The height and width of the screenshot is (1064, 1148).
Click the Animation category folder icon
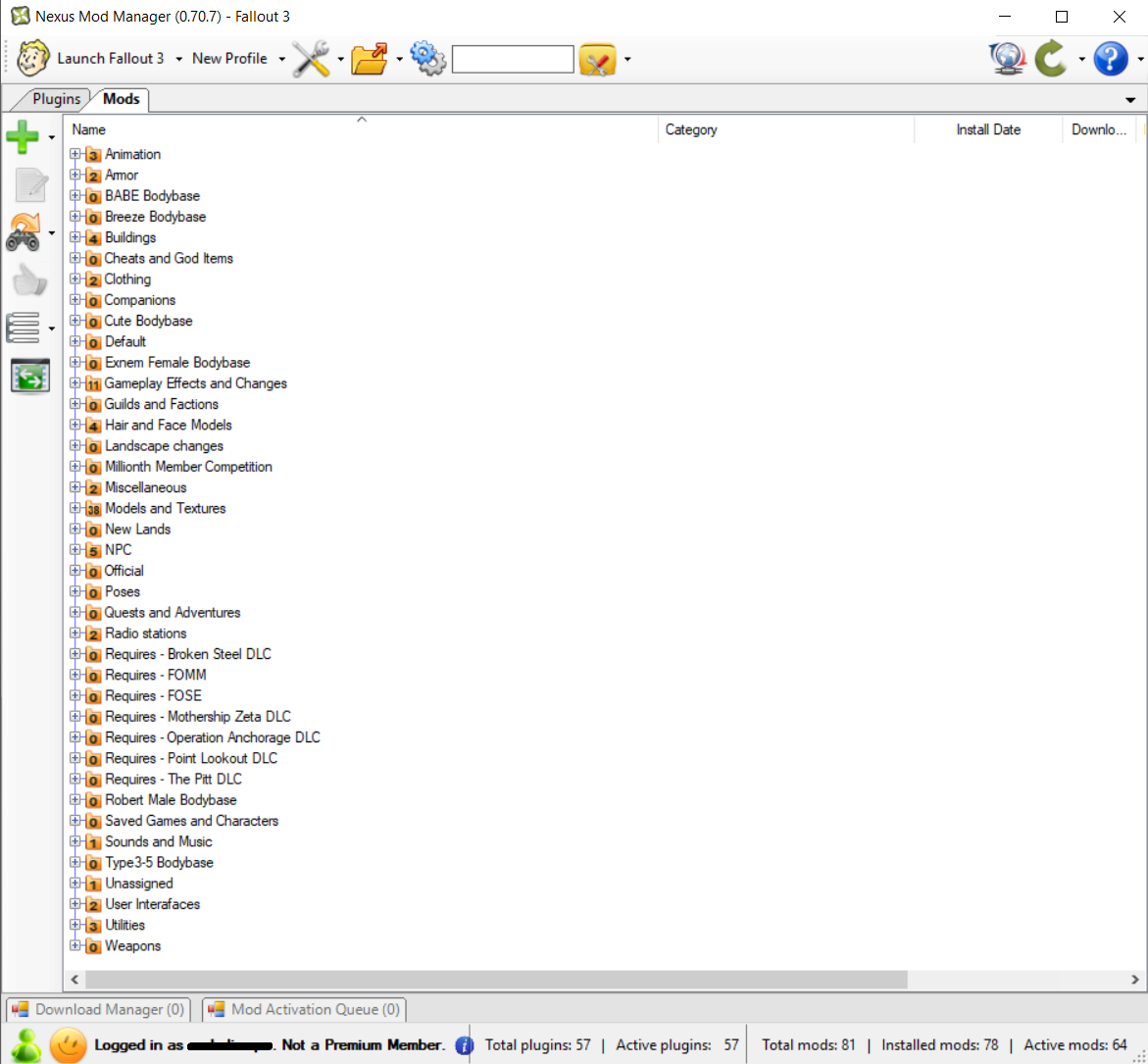click(93, 155)
